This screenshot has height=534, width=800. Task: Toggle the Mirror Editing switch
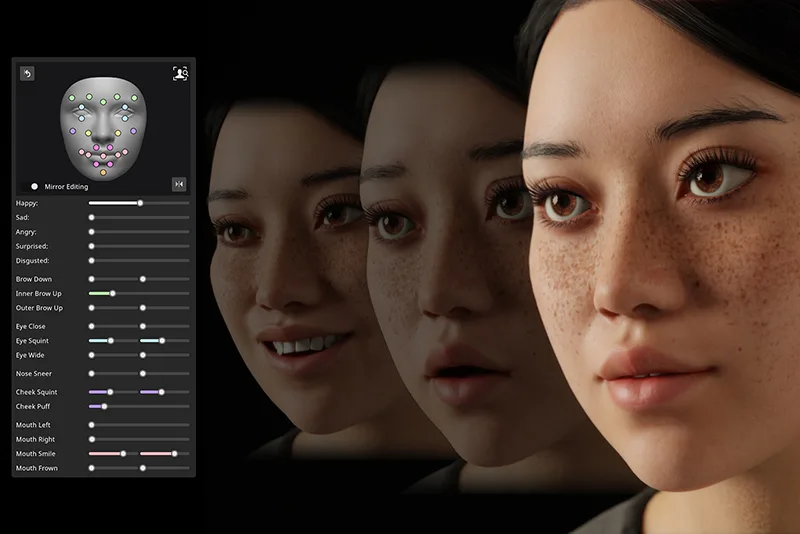35,186
